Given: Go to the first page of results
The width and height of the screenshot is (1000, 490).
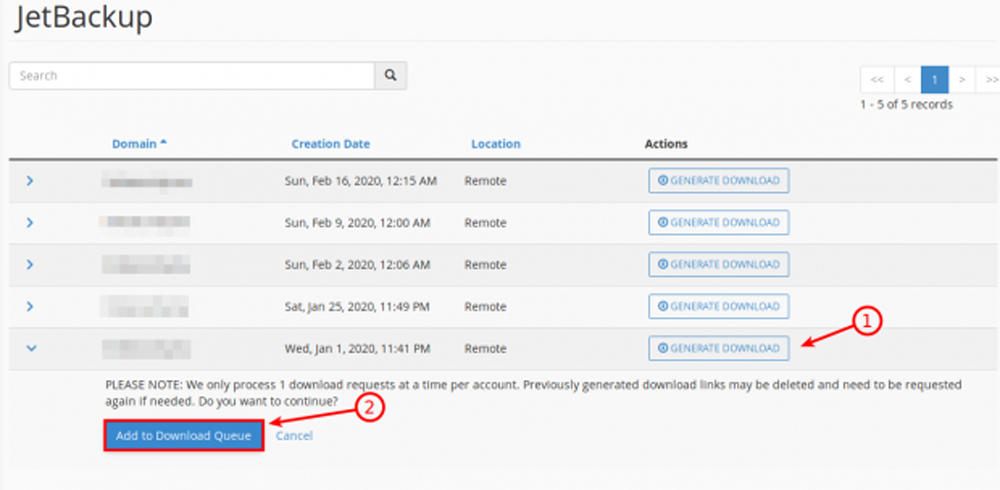Looking at the screenshot, I should tap(877, 80).
